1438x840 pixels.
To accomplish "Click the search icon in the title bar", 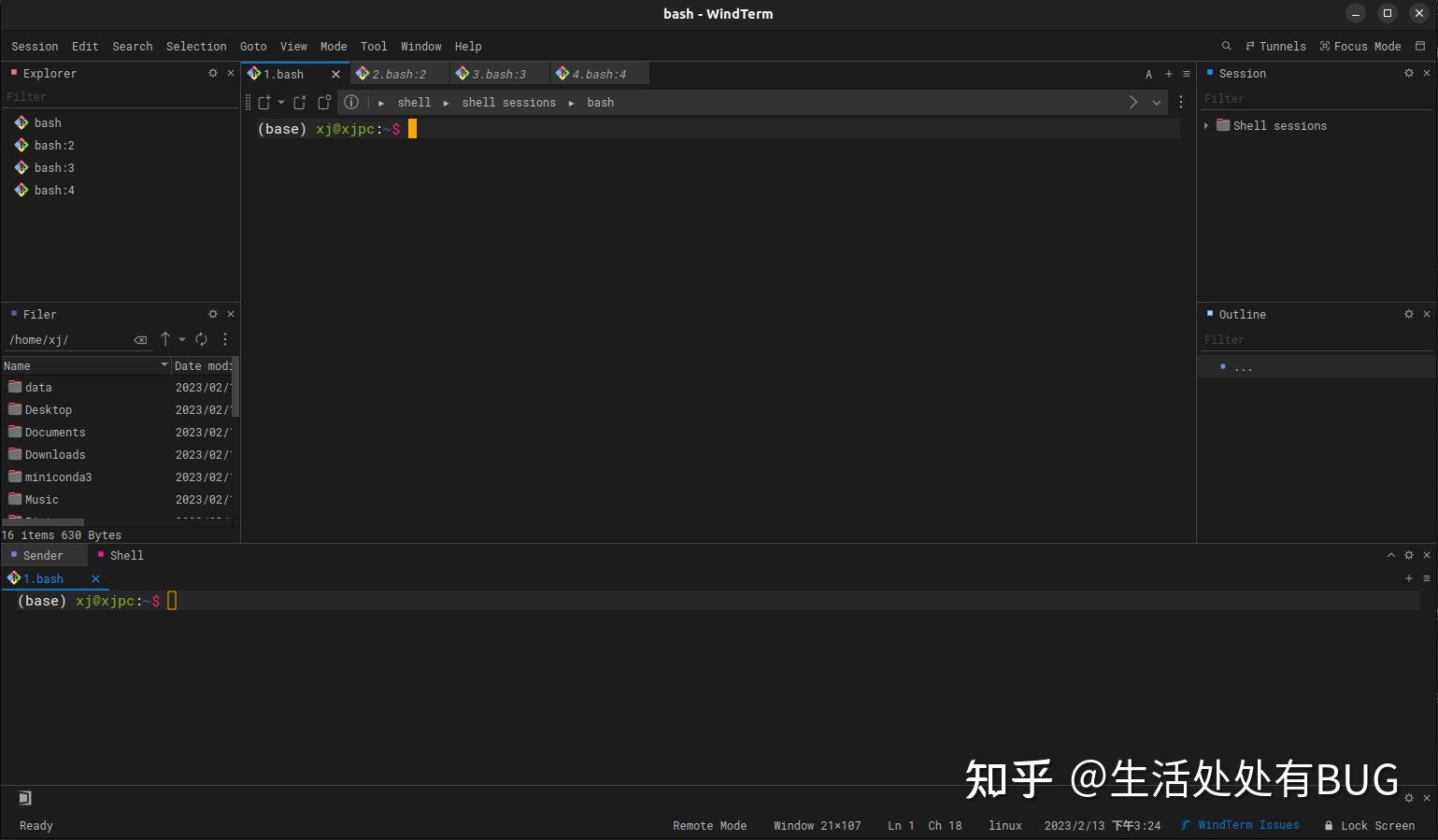I will tap(1227, 46).
